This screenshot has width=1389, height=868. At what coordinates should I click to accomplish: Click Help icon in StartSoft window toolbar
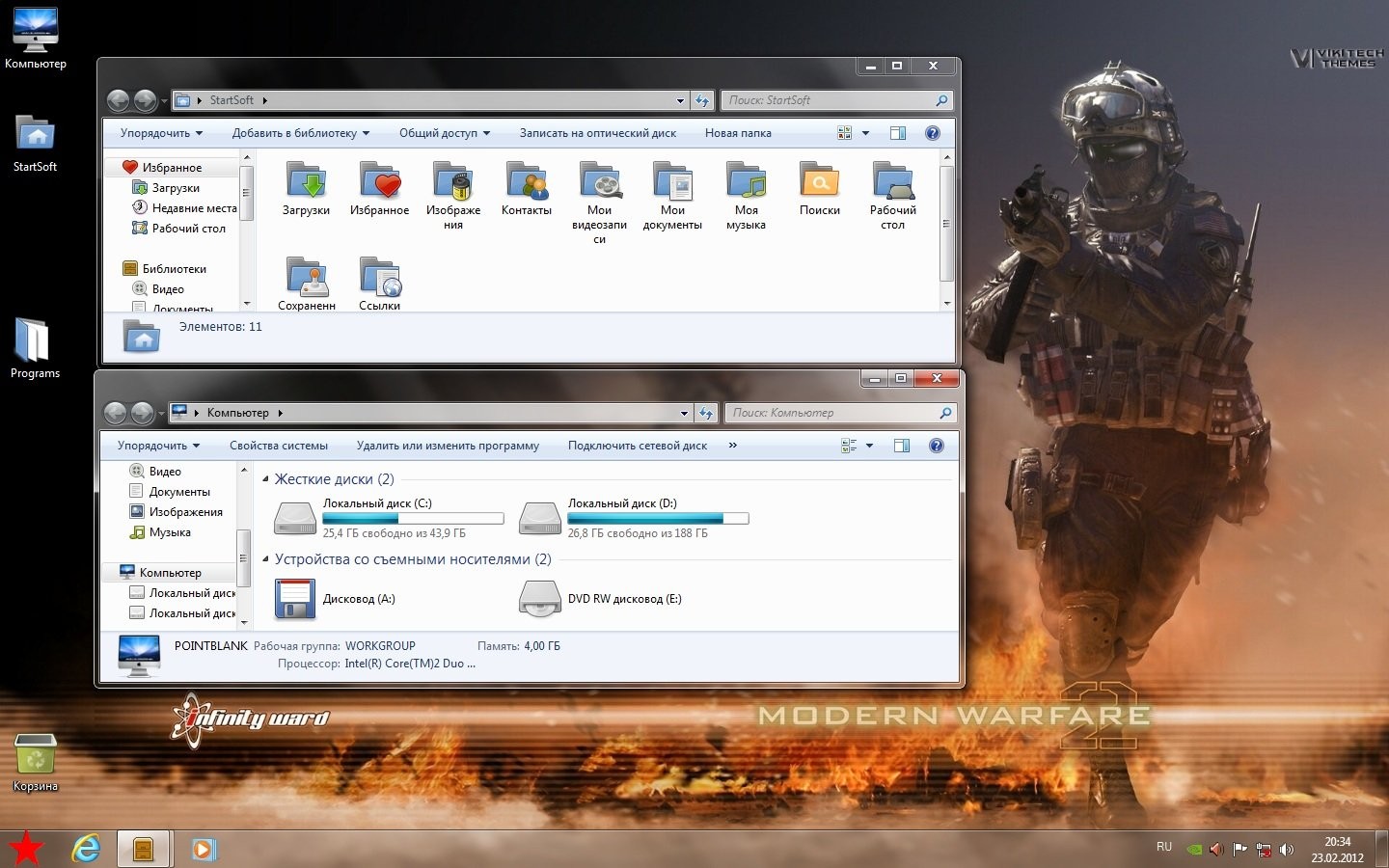coord(933,133)
